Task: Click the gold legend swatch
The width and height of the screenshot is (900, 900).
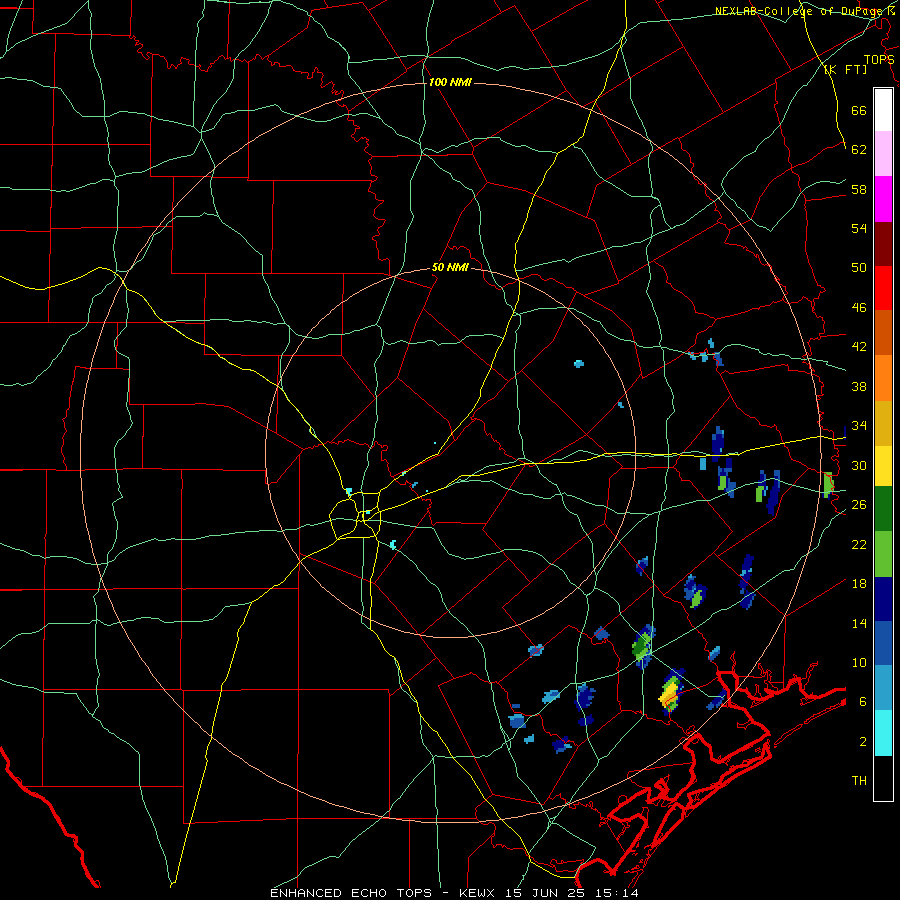Action: [x=883, y=422]
